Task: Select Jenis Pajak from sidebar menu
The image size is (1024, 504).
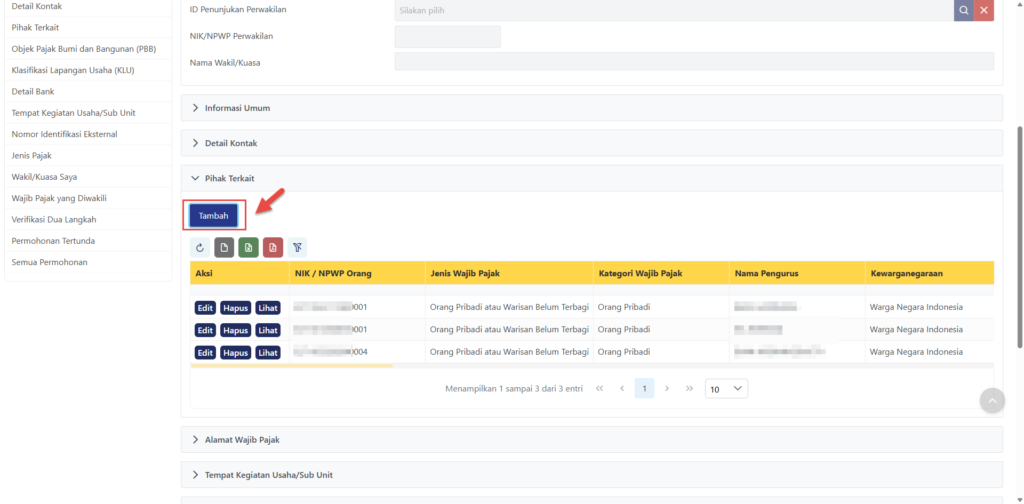Action: coord(32,155)
